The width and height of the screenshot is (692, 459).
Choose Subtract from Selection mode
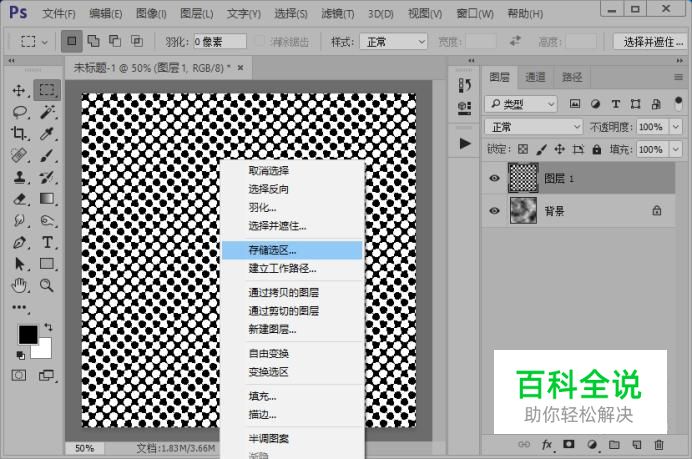point(115,41)
